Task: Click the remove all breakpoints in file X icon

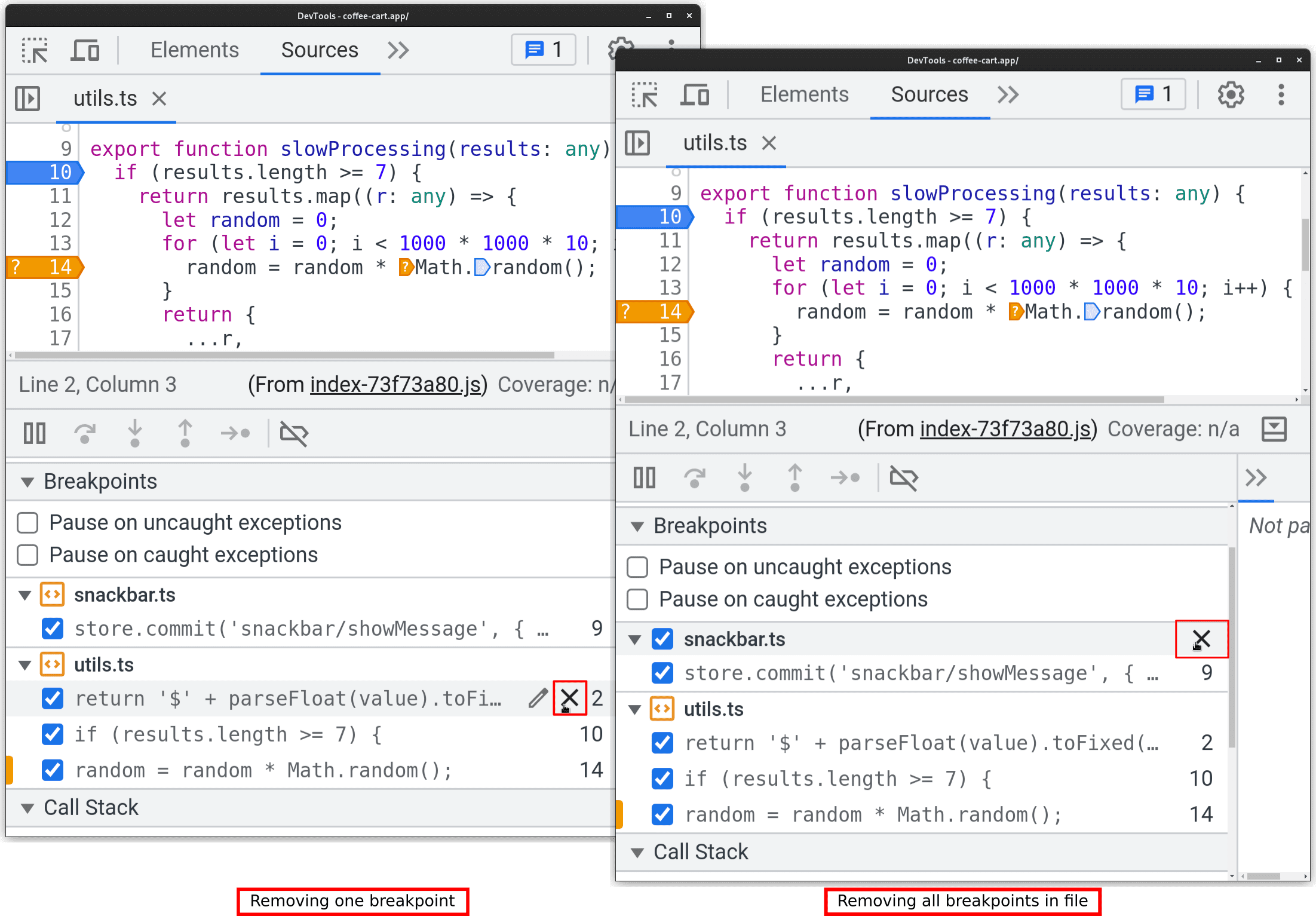Action: point(1201,638)
